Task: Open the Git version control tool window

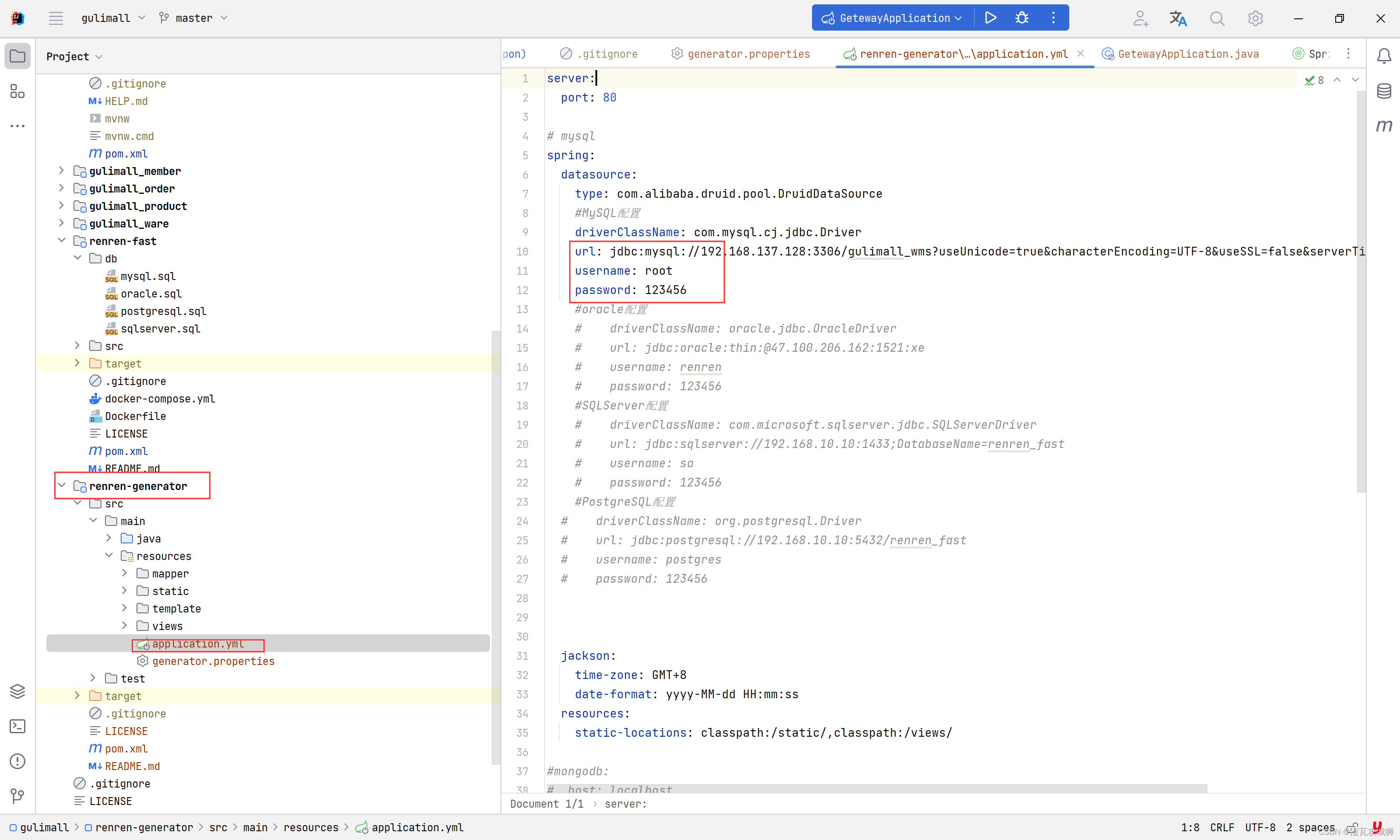Action: click(x=17, y=796)
